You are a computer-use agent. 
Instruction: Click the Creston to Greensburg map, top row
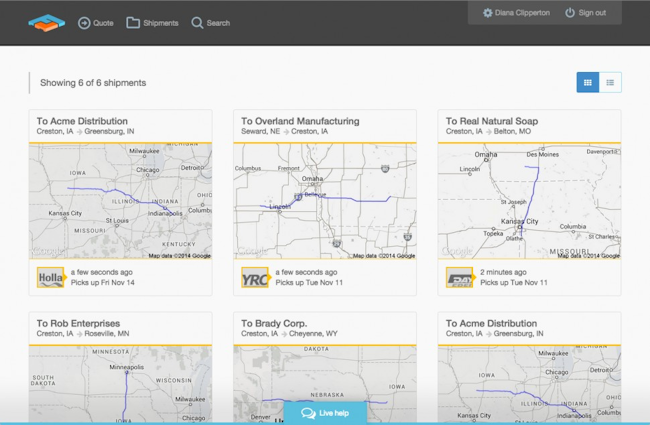point(120,201)
